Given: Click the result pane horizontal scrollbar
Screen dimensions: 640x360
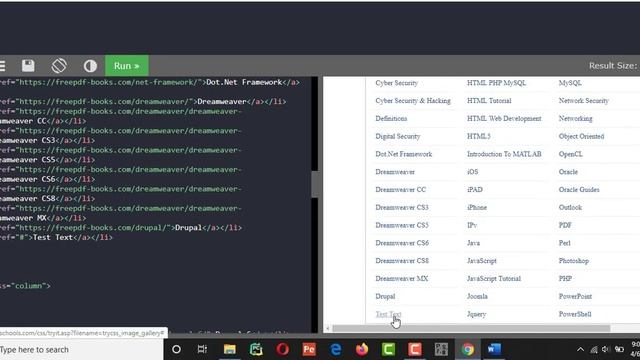Looking at the screenshot, I should click(471, 328).
